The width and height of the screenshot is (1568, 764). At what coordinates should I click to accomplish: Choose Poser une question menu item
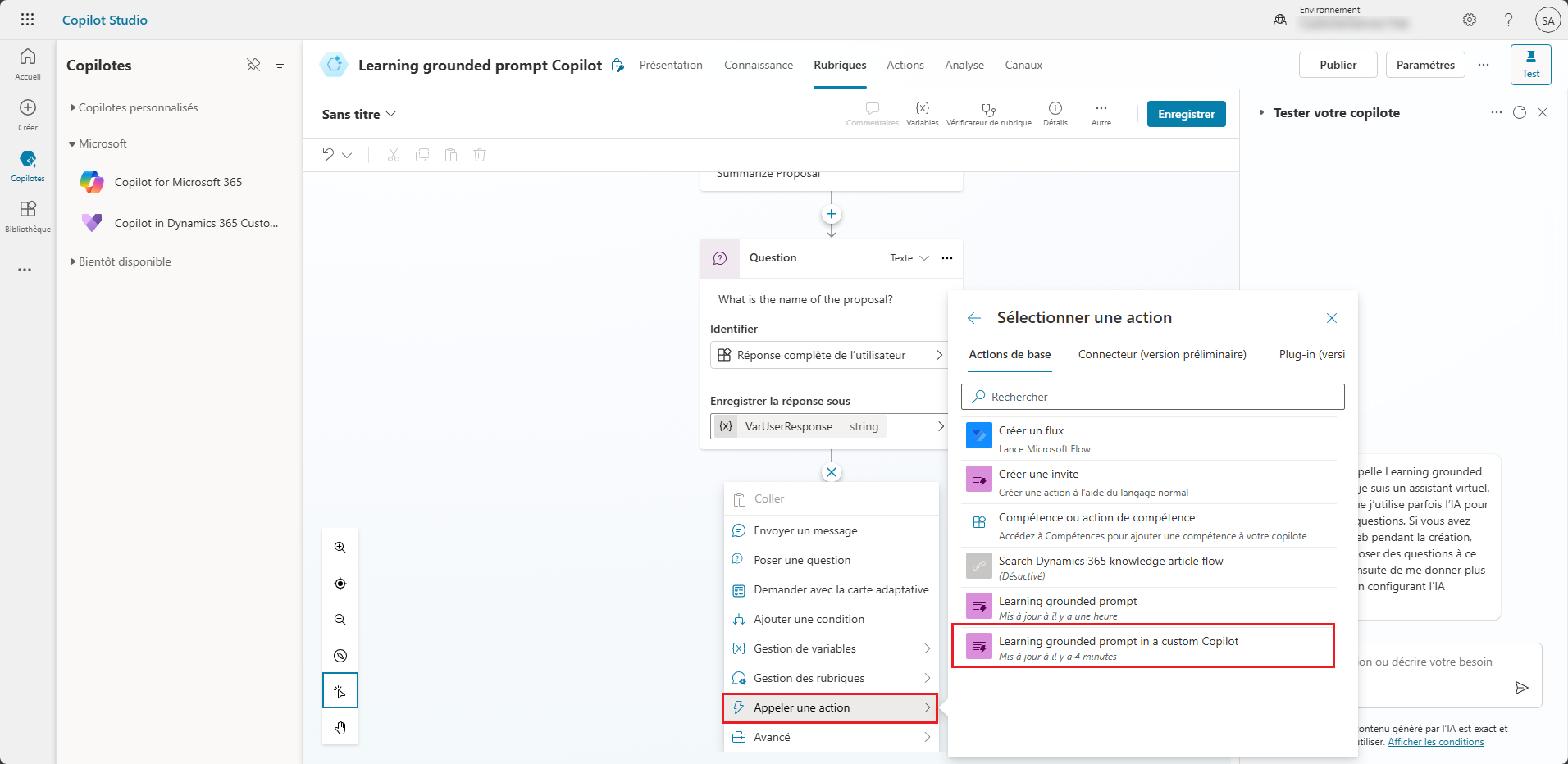point(832,560)
